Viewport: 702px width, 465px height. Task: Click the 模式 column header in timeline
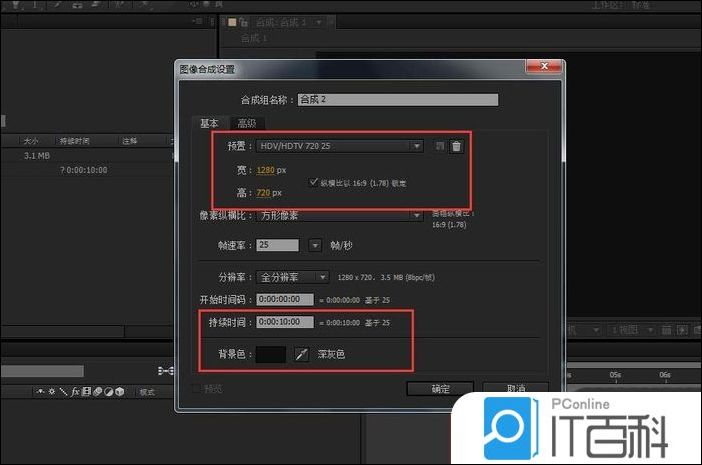click(x=147, y=392)
